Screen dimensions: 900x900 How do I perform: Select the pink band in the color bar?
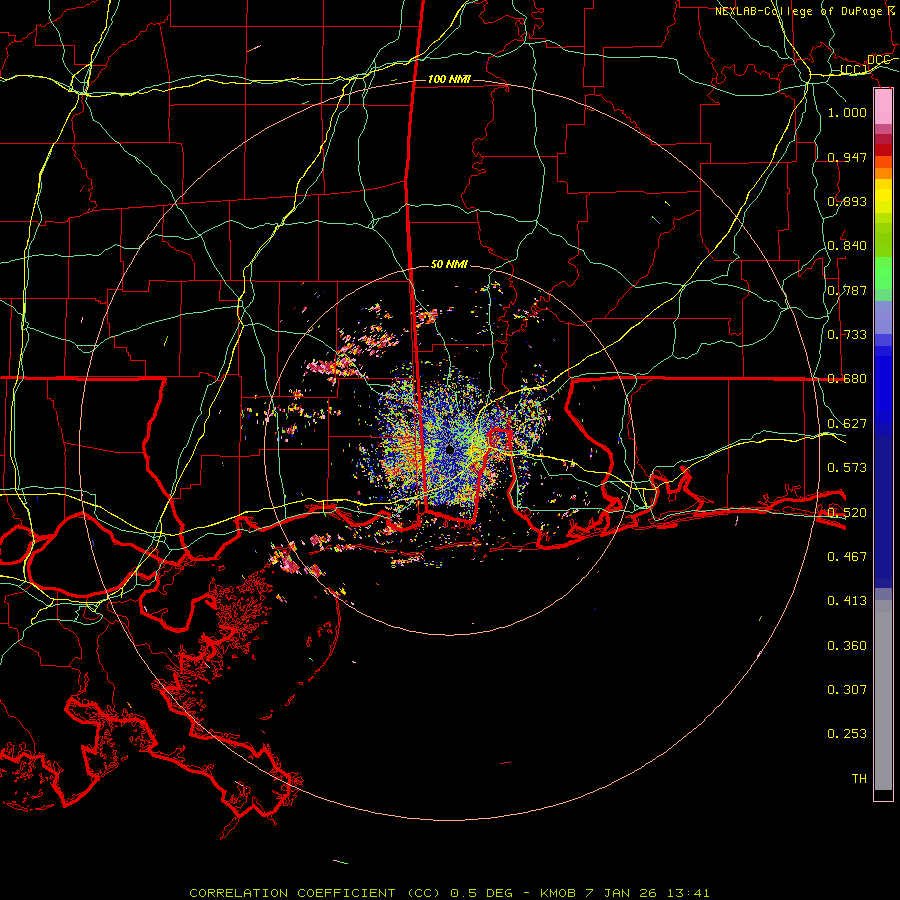point(883,107)
